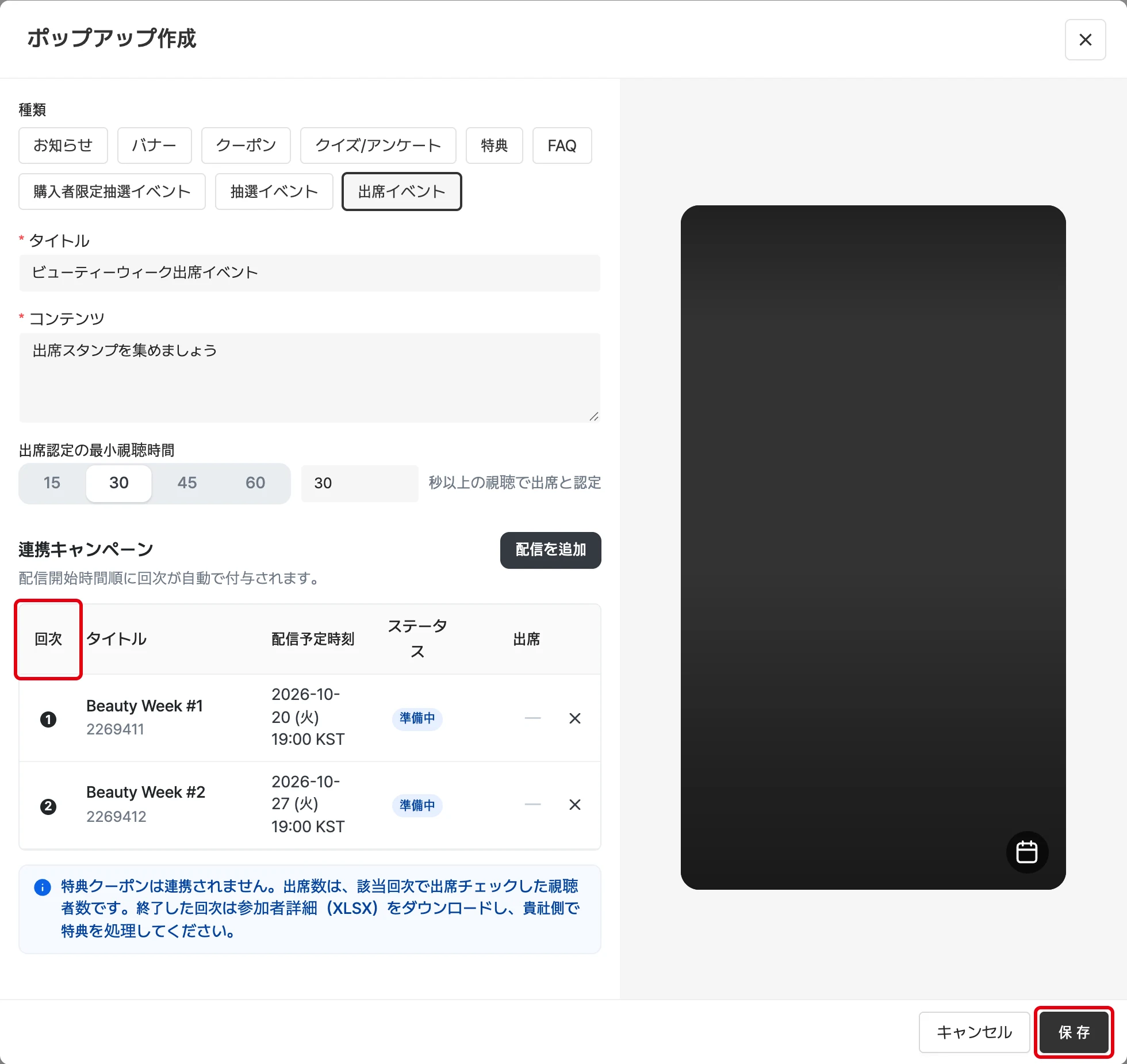Screen dimensions: 1127x1064
Task: Click 準備中 badge for Beauty Week #1
Action: point(417,718)
